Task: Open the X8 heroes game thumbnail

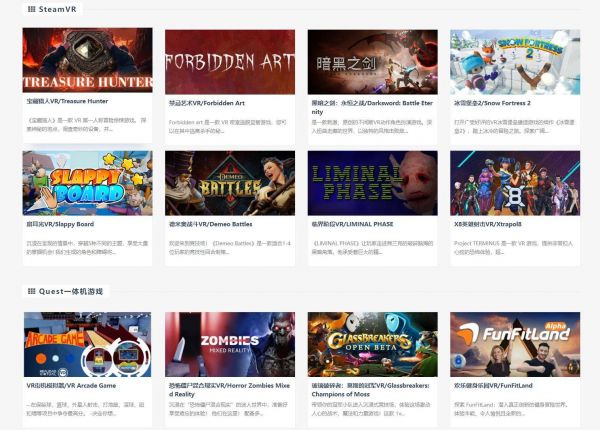Action: click(515, 183)
